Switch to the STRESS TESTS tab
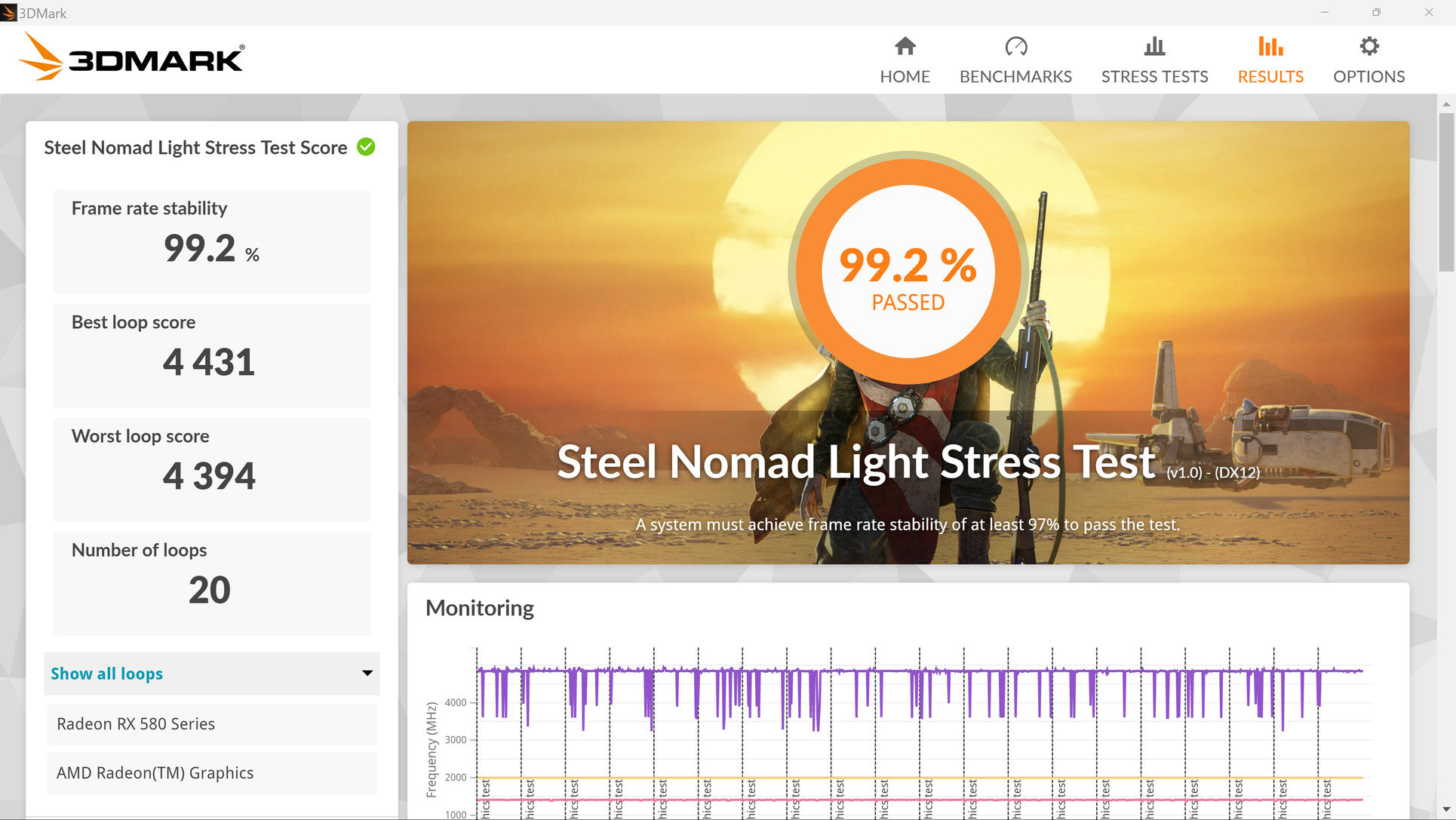 coord(1154,77)
